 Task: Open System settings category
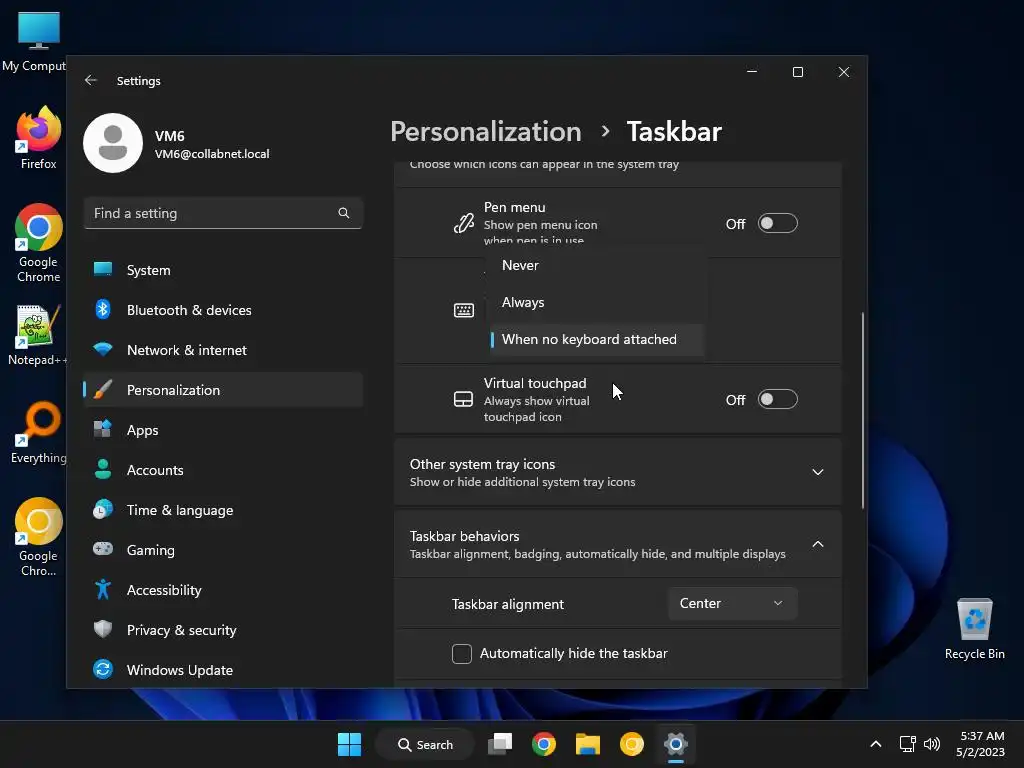tap(223, 270)
